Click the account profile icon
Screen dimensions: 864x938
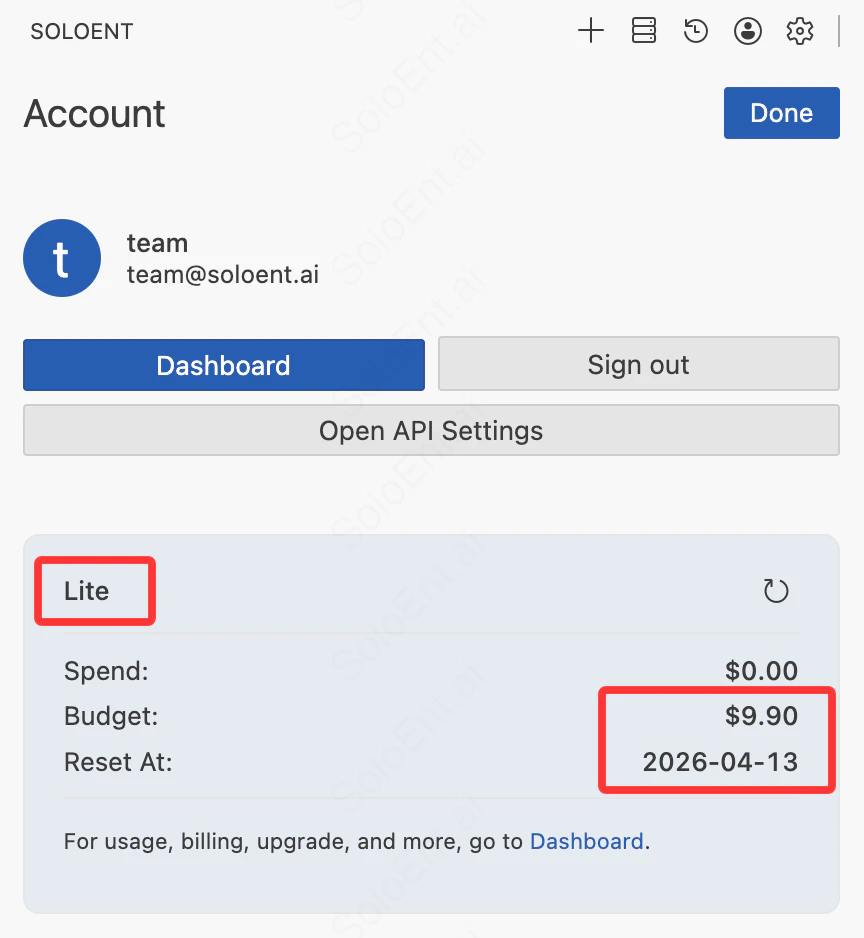(748, 31)
